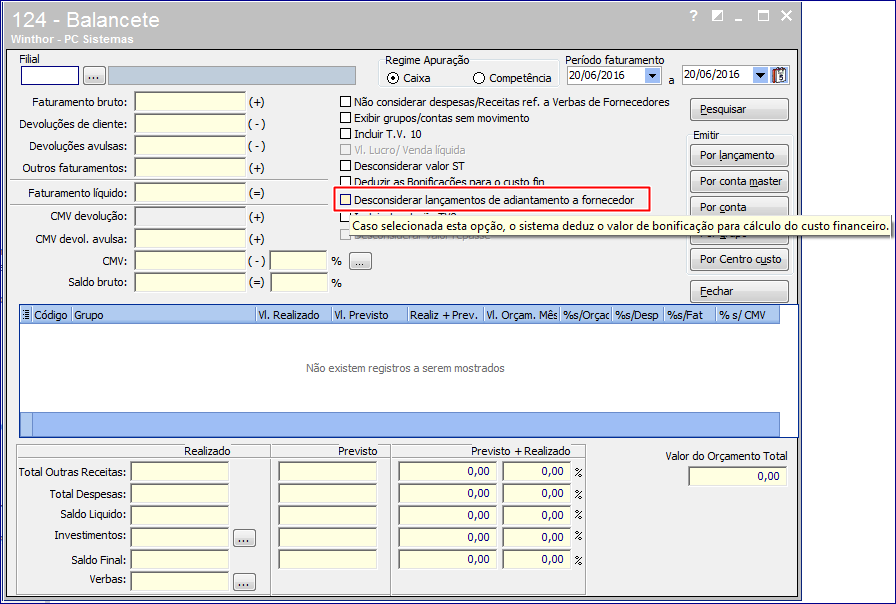Click the Filial code input field
Image resolution: width=896 pixels, height=604 pixels.
click(x=50, y=75)
